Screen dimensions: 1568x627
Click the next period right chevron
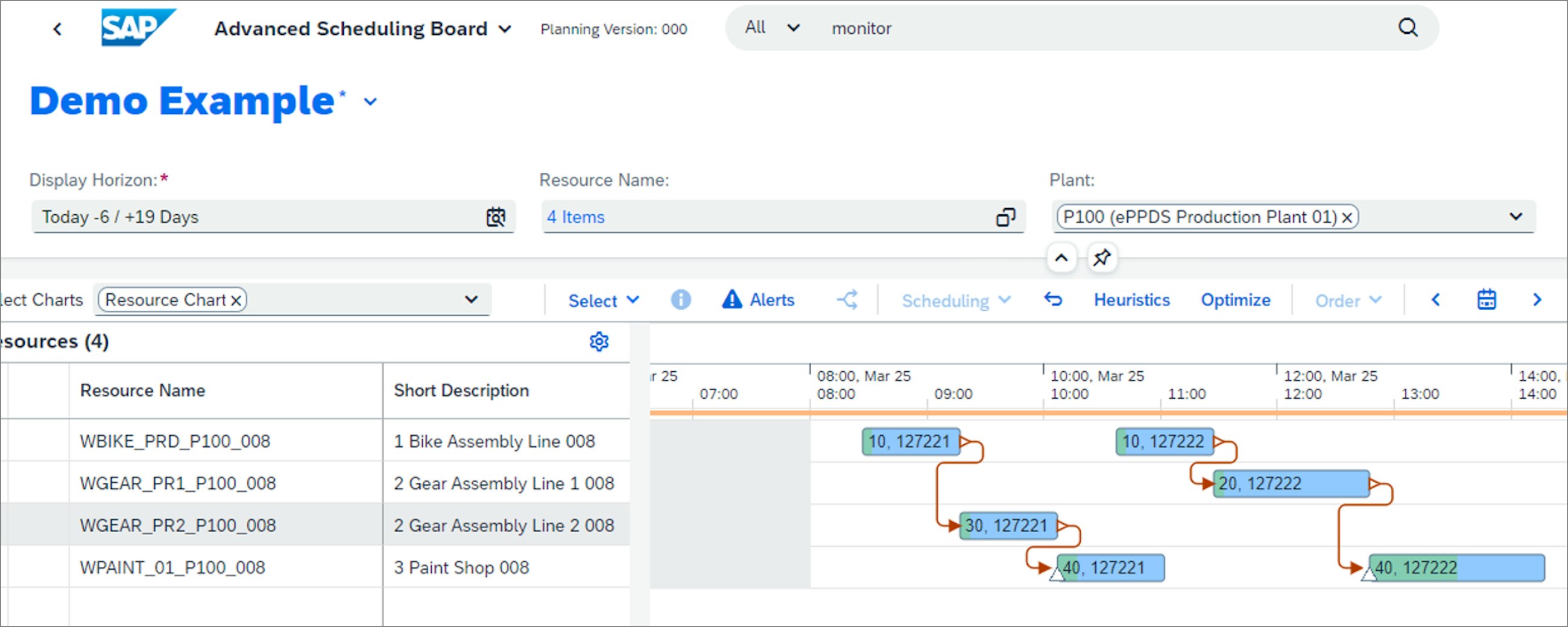point(1537,299)
